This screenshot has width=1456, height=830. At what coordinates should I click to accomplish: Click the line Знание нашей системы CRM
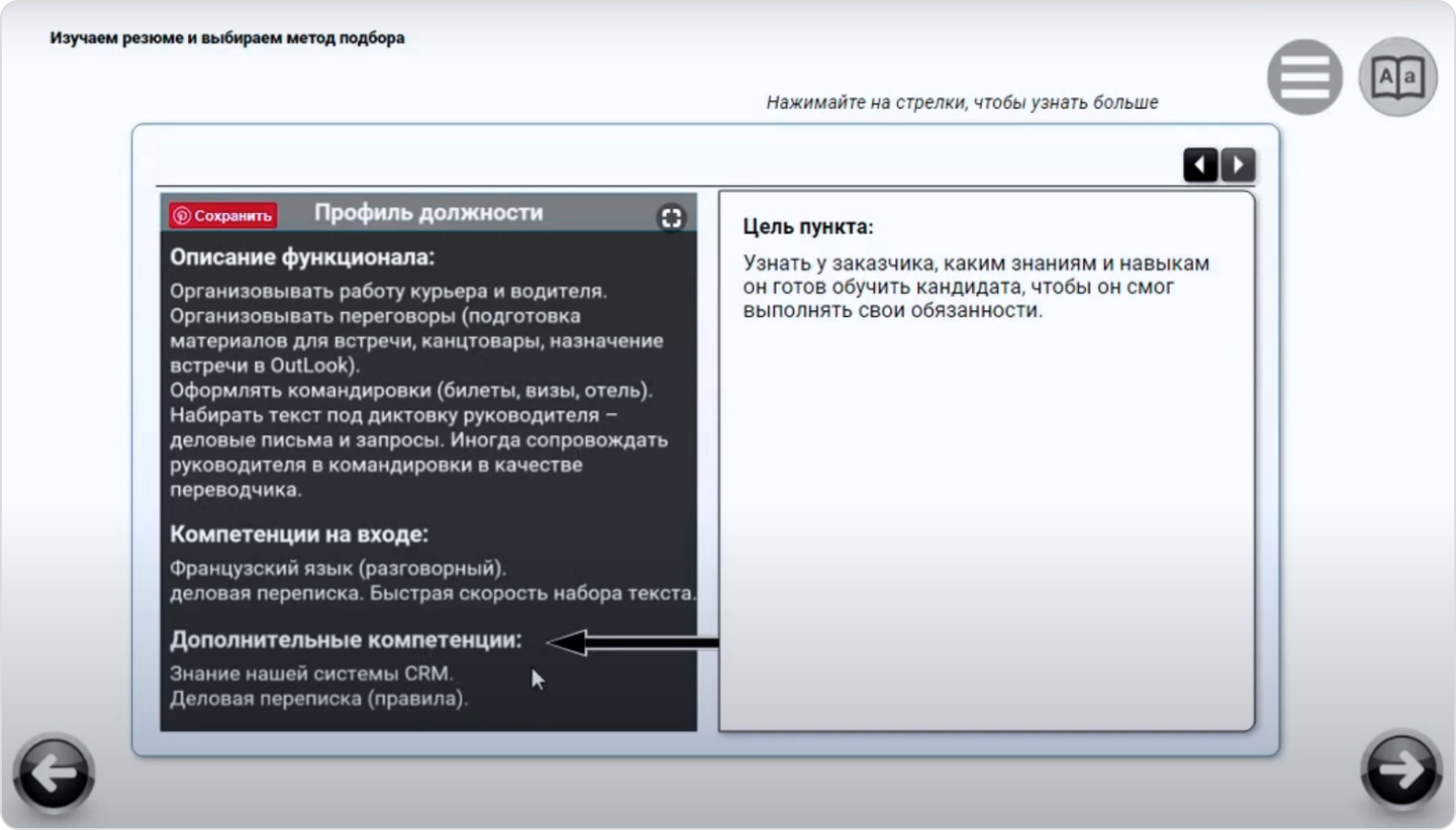pos(311,674)
